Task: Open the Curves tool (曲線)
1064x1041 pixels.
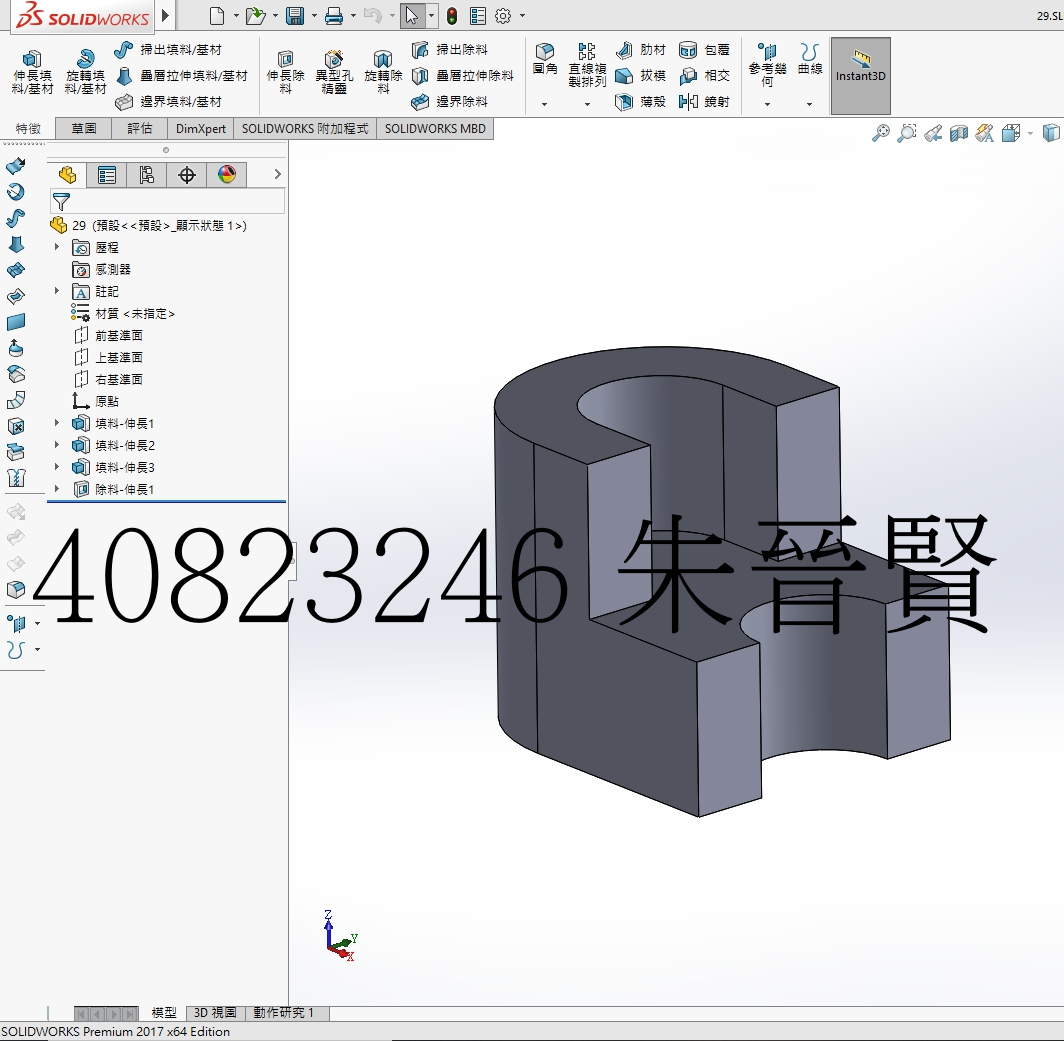Action: (810, 58)
